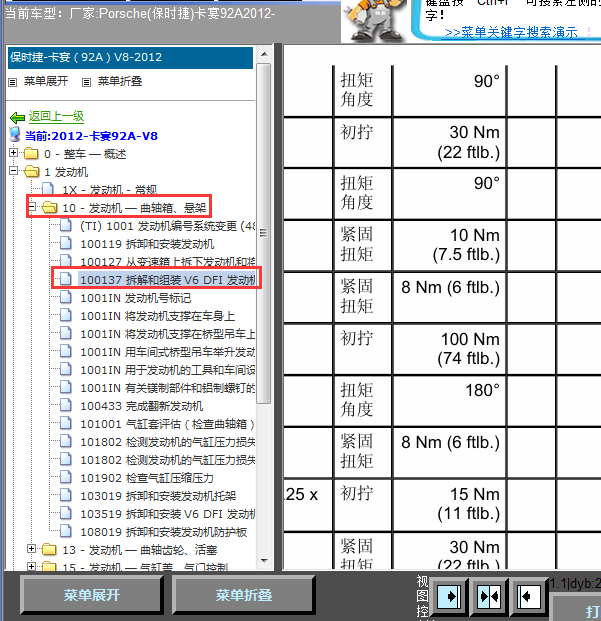The width and height of the screenshot is (601, 621).
Task: Open 1001IN 用于发动机的工具和车间设备 entry
Action: pos(167,370)
